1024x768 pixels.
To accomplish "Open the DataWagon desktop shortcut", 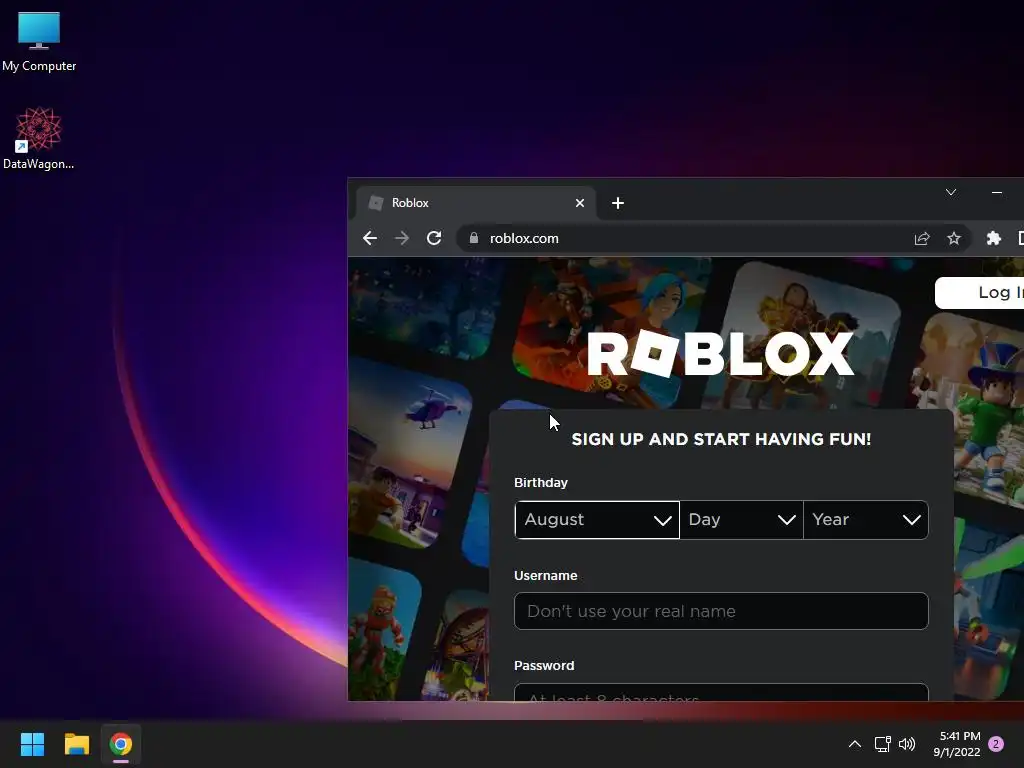I will tap(39, 138).
